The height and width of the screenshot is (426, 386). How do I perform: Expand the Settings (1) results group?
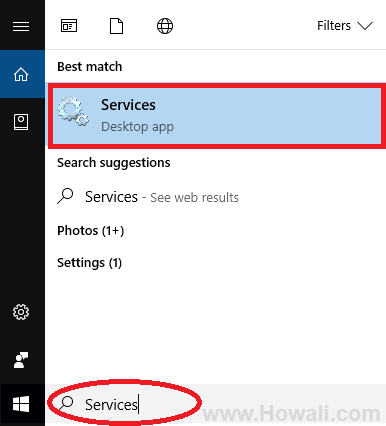(89, 263)
